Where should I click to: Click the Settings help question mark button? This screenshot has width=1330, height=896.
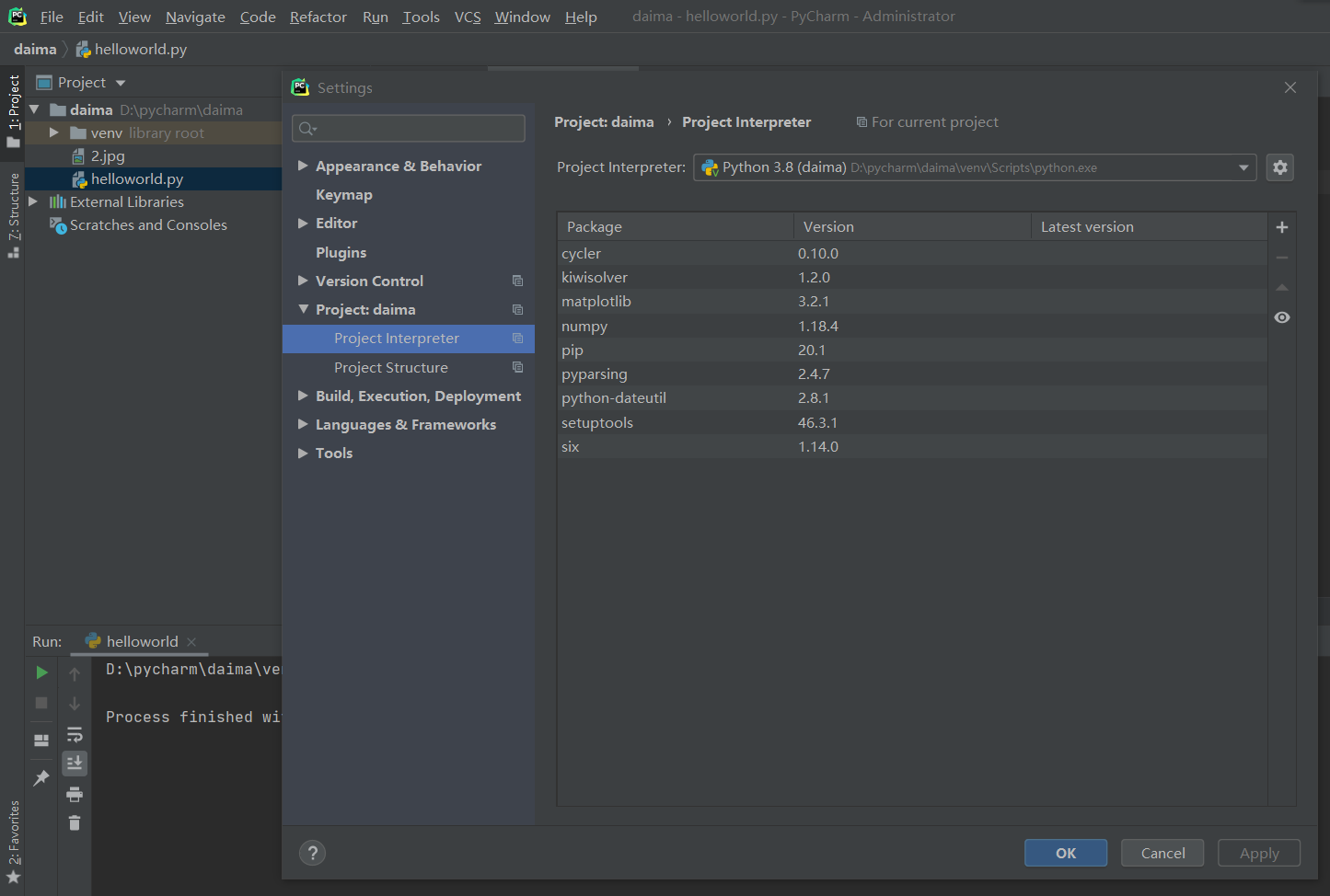pos(312,853)
